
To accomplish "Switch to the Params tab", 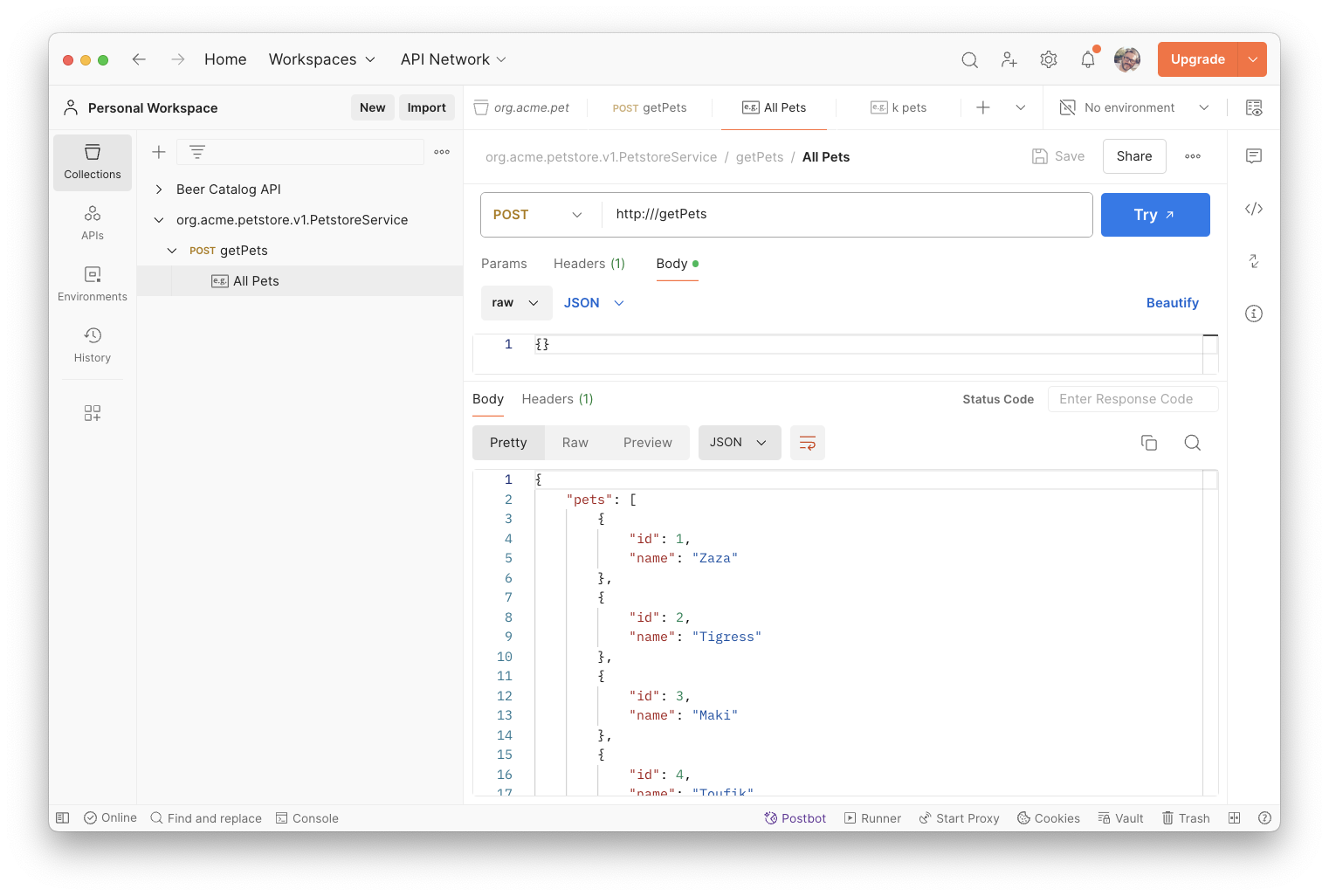I will (504, 264).
